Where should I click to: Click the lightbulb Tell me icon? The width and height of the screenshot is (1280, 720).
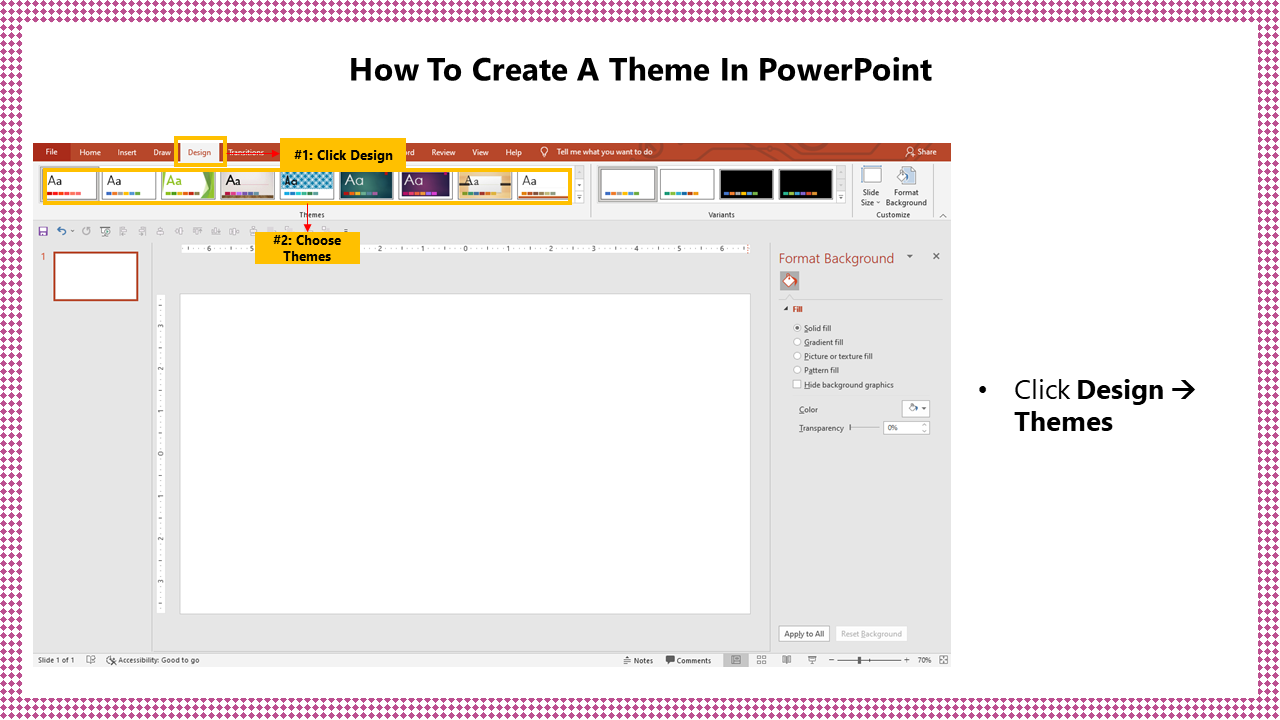point(545,152)
